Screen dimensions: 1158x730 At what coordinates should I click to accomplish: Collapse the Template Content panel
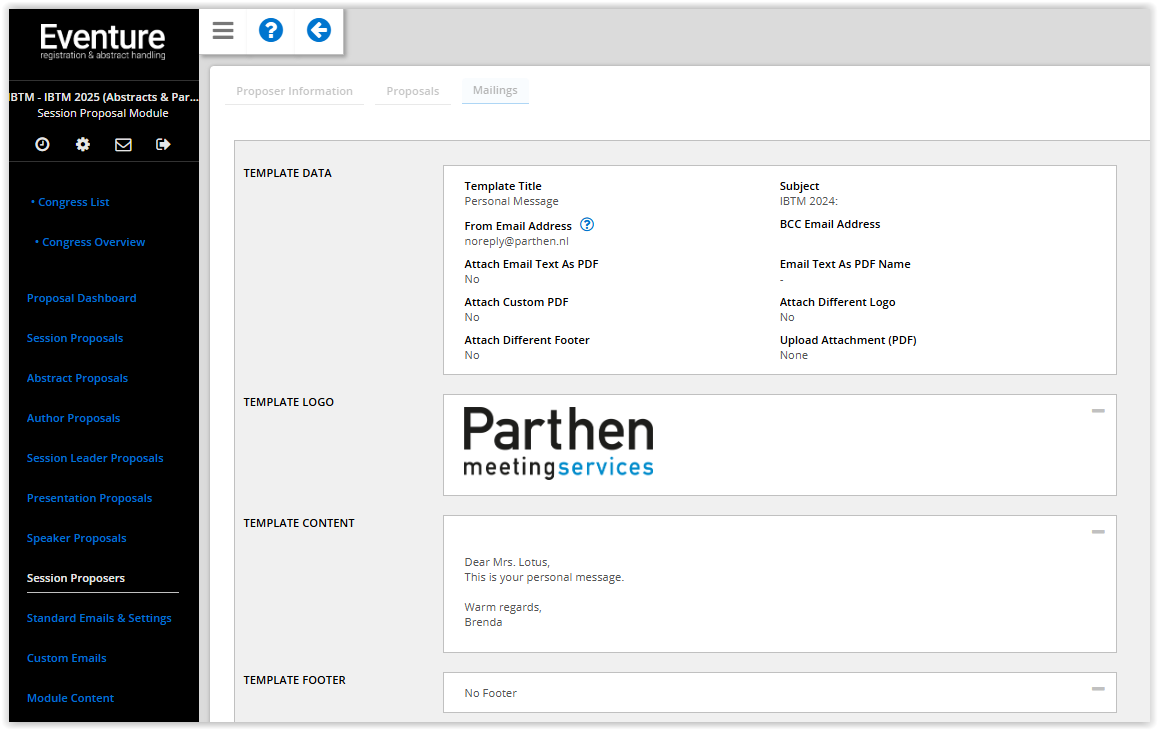(1098, 532)
